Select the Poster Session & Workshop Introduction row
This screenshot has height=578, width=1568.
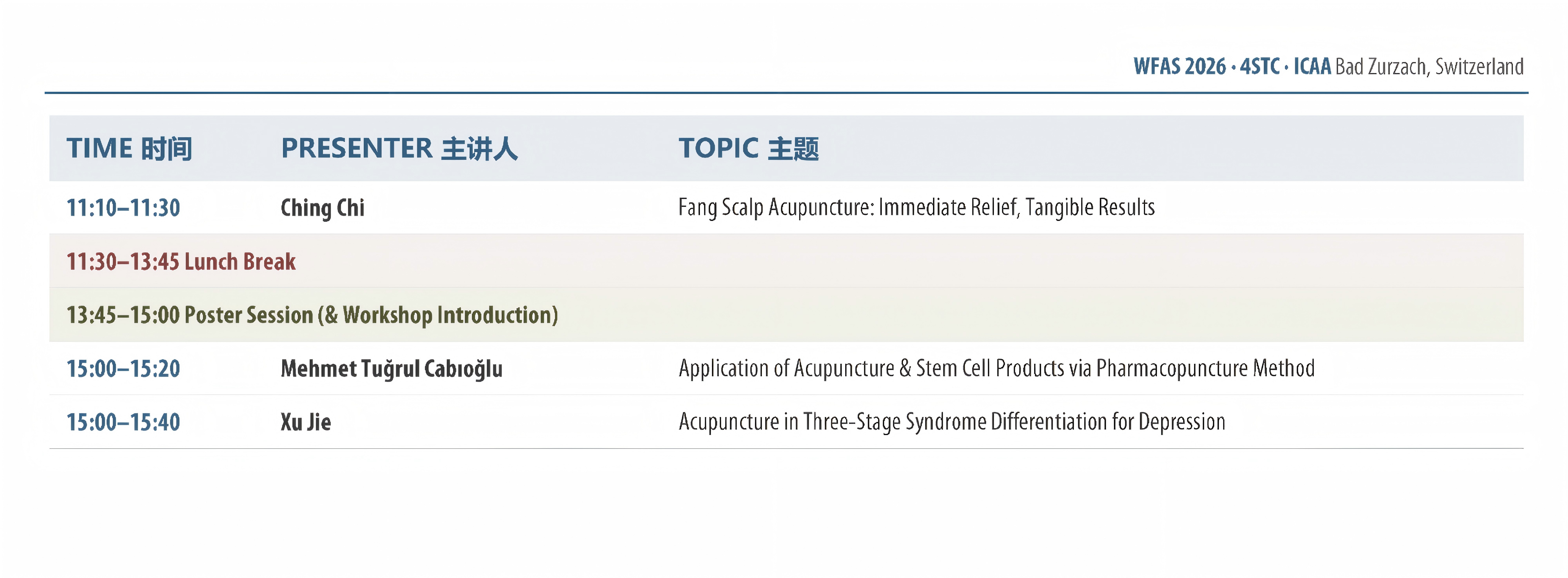click(x=786, y=315)
